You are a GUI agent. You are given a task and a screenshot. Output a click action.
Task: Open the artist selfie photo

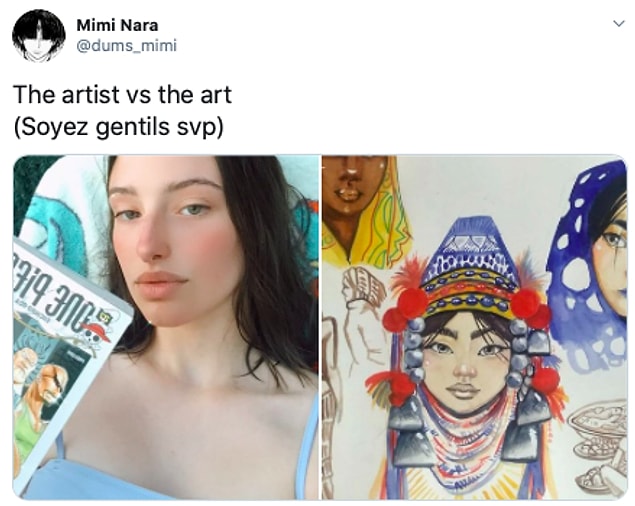(166, 327)
